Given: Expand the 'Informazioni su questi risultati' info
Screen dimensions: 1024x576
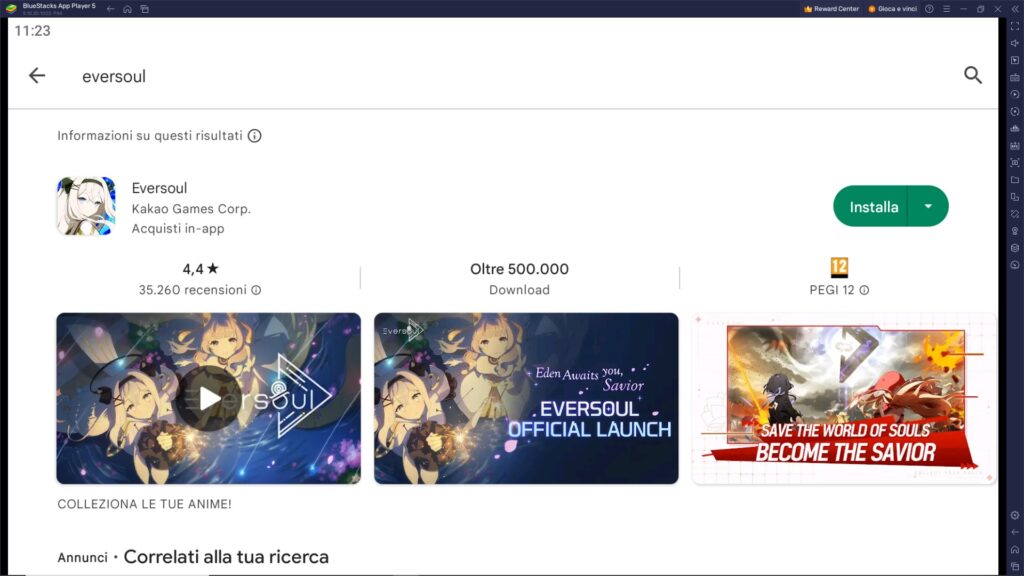Looking at the screenshot, I should coord(253,135).
